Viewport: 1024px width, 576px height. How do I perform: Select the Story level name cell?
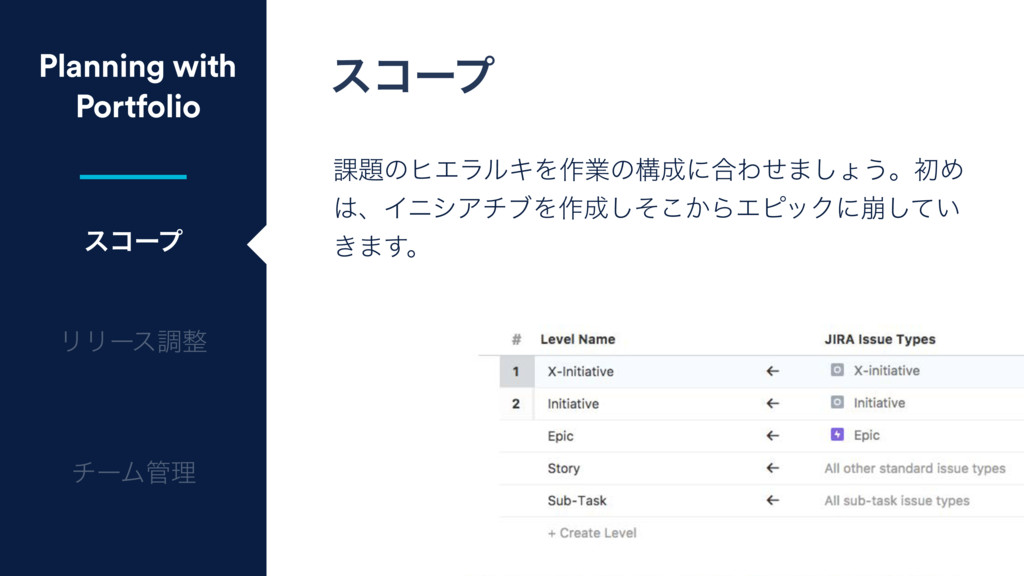[x=564, y=468]
